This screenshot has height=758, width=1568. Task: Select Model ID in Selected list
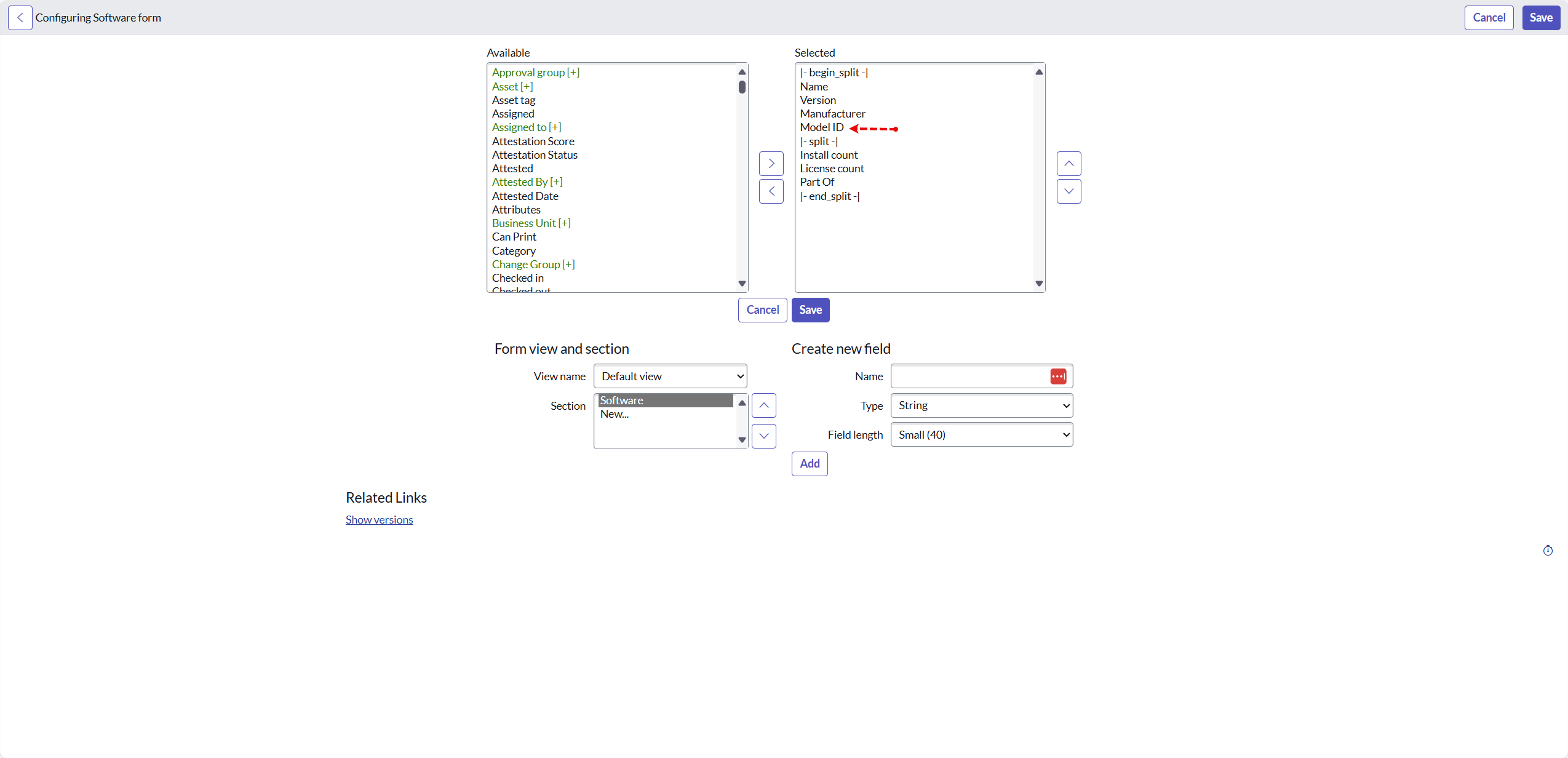click(821, 127)
